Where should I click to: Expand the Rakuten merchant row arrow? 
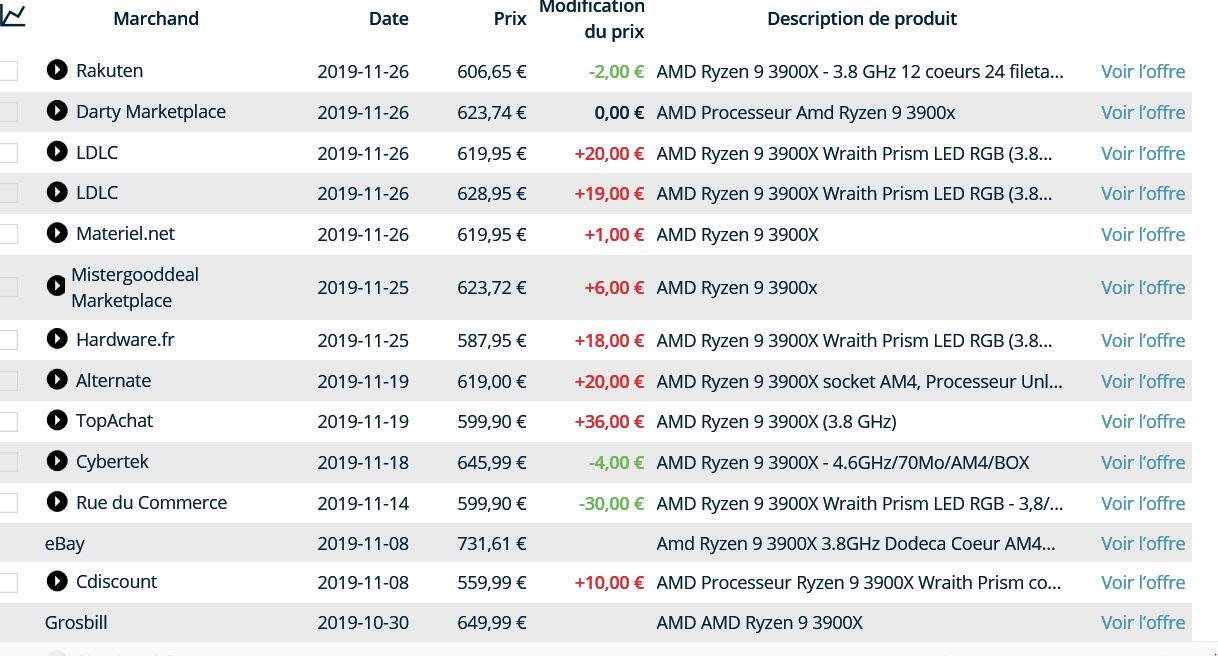pos(57,70)
